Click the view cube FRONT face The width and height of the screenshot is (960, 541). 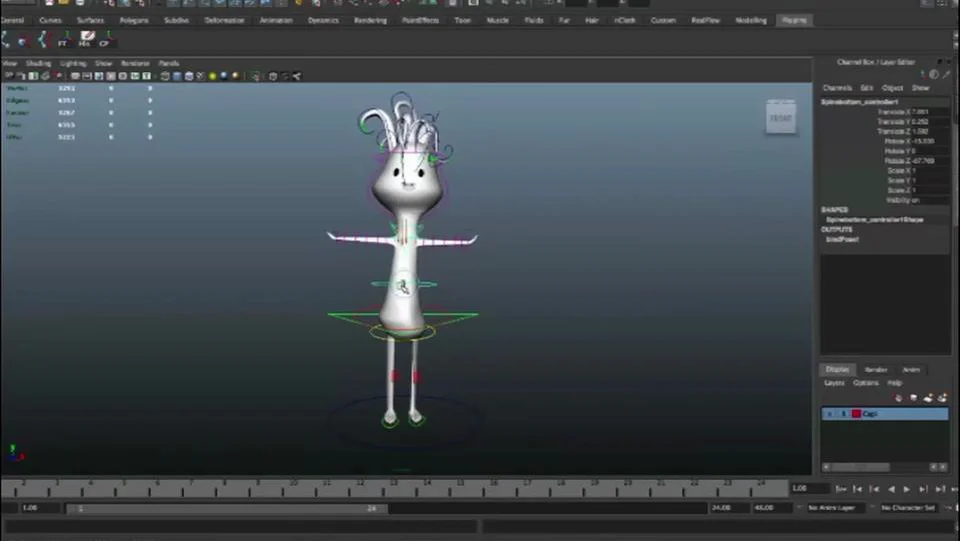coord(781,118)
